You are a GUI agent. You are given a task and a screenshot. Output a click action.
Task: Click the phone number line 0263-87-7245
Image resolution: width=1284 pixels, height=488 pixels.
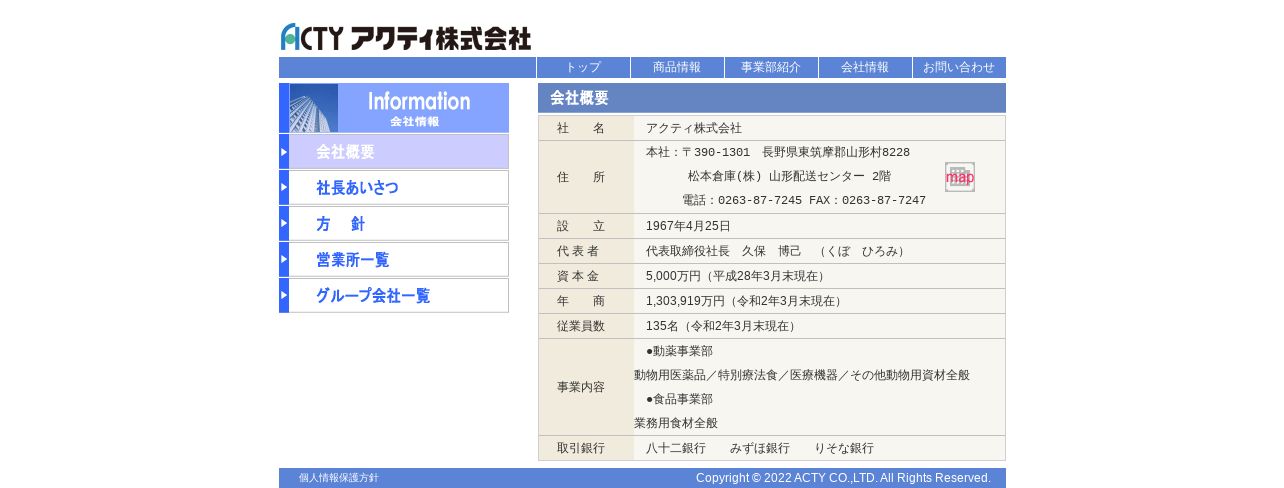pyautogui.click(x=804, y=201)
